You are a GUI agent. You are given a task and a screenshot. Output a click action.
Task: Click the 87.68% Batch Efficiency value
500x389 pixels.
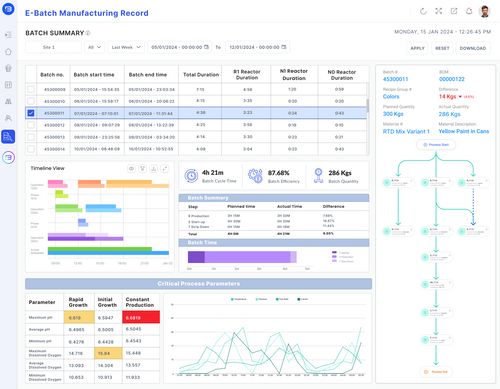point(279,173)
